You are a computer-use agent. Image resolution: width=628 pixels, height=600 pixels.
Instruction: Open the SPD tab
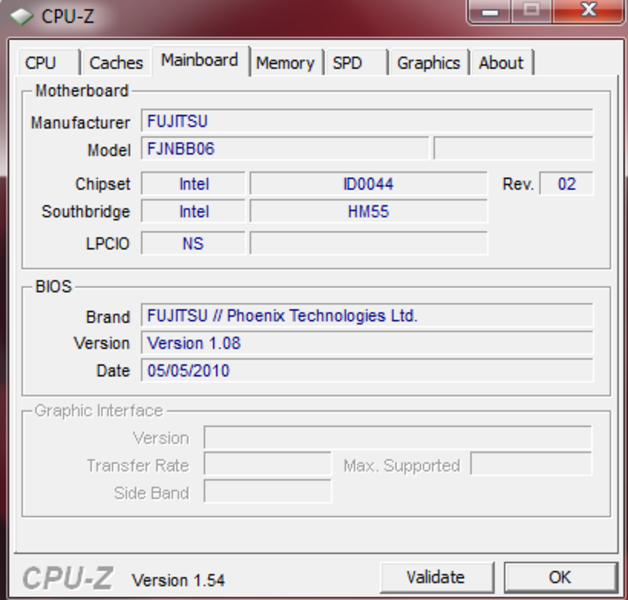click(x=356, y=62)
